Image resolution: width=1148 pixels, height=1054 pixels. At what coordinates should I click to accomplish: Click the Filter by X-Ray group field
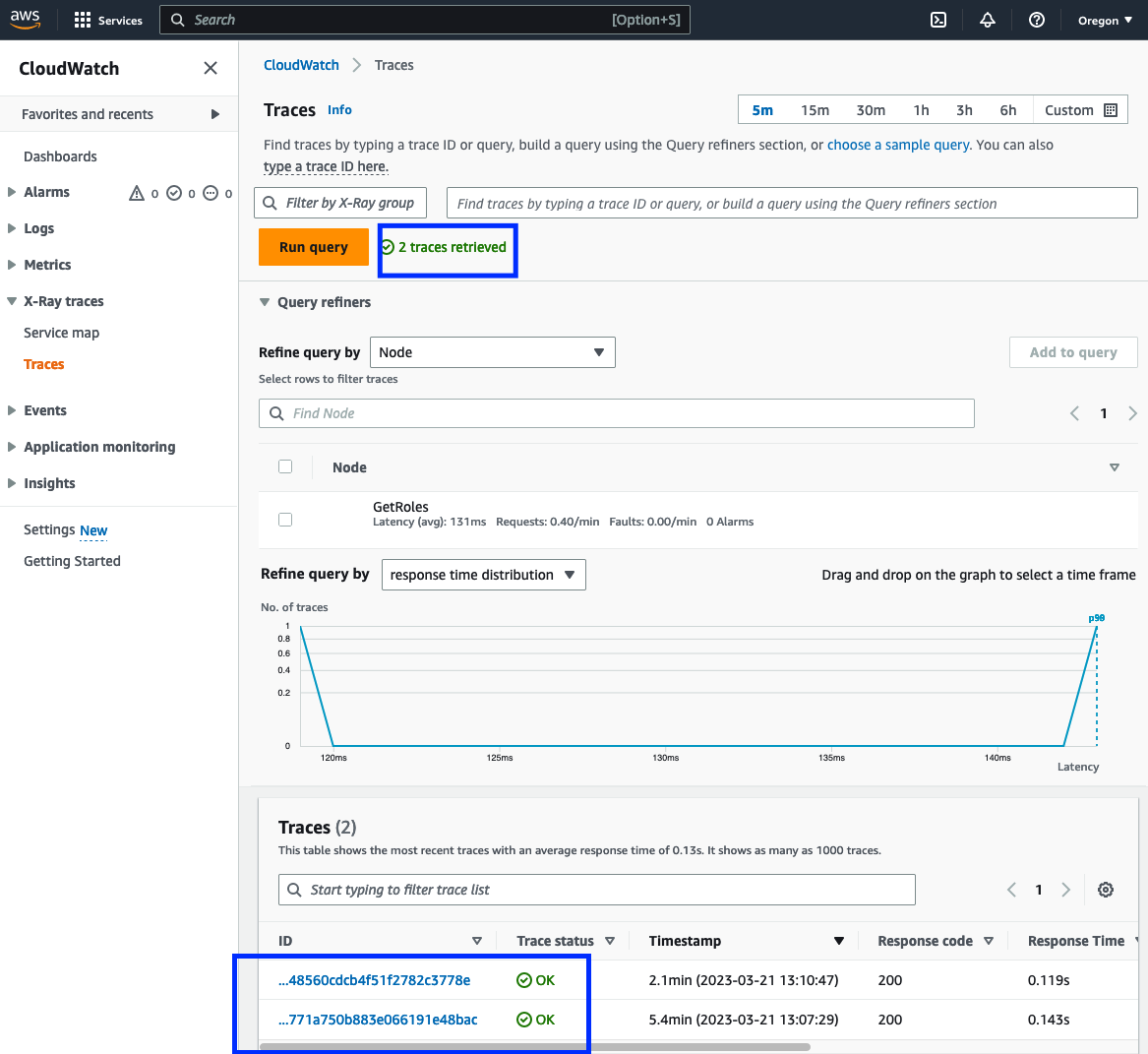340,203
